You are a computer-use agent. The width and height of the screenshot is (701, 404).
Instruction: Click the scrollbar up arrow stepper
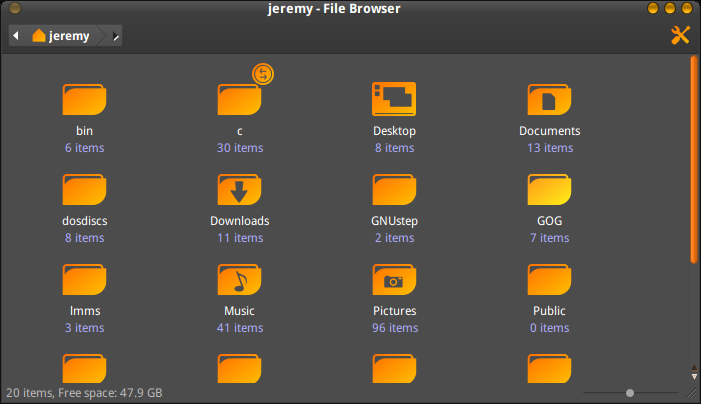coord(694,368)
